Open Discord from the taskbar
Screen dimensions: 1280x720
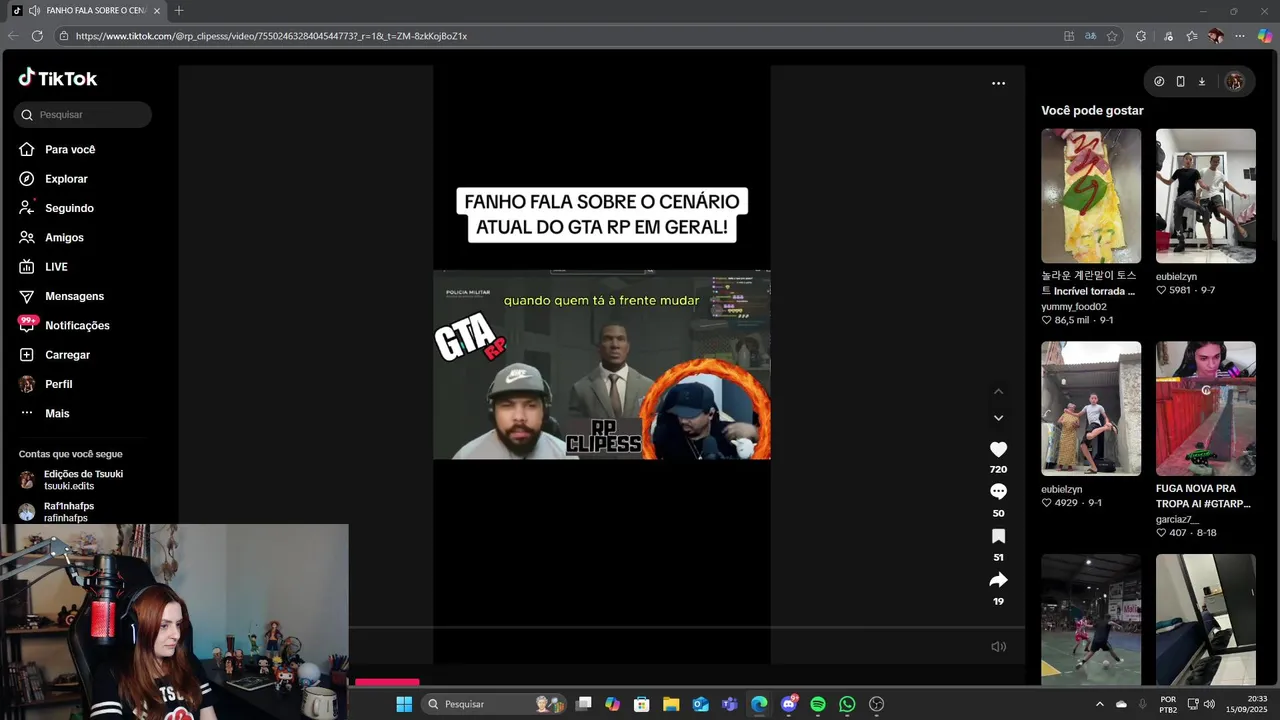point(789,704)
